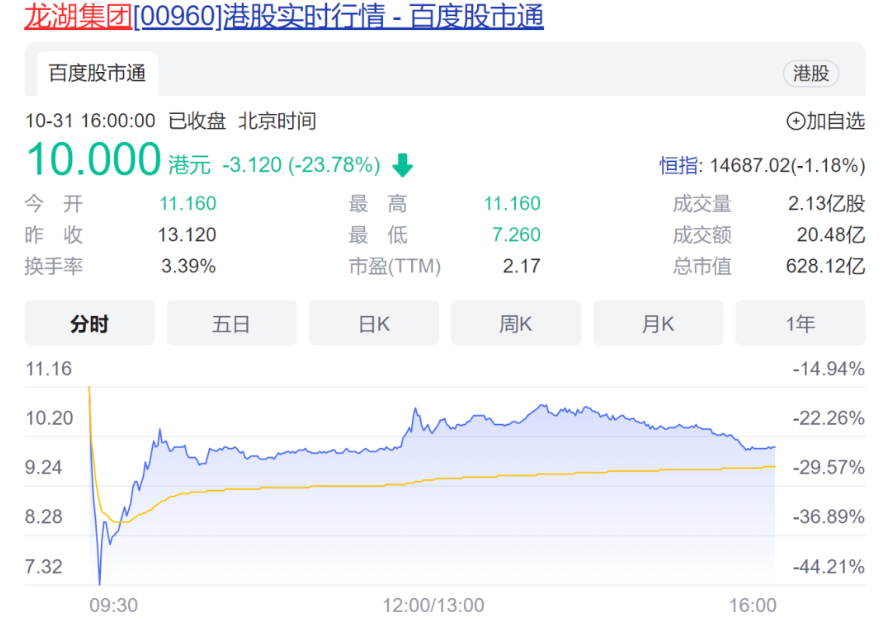
Task: Click the 12:00/13:00 time axis label
Action: tap(433, 606)
